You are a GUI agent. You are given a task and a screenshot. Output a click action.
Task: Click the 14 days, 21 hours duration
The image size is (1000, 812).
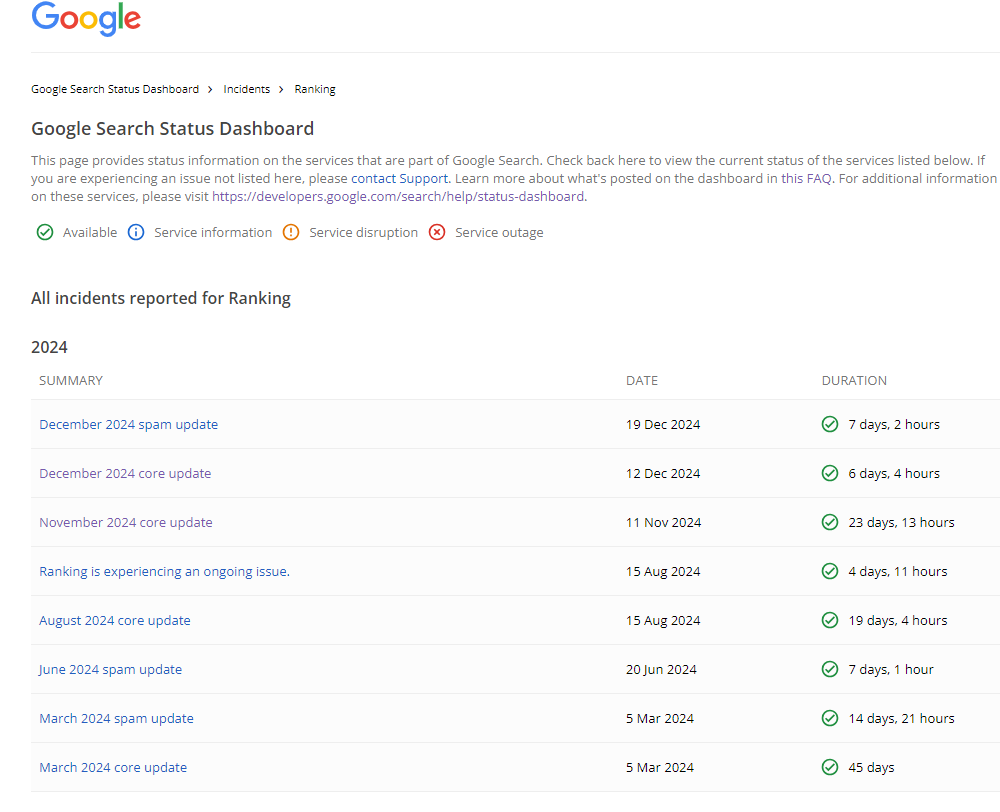pyautogui.click(x=901, y=718)
